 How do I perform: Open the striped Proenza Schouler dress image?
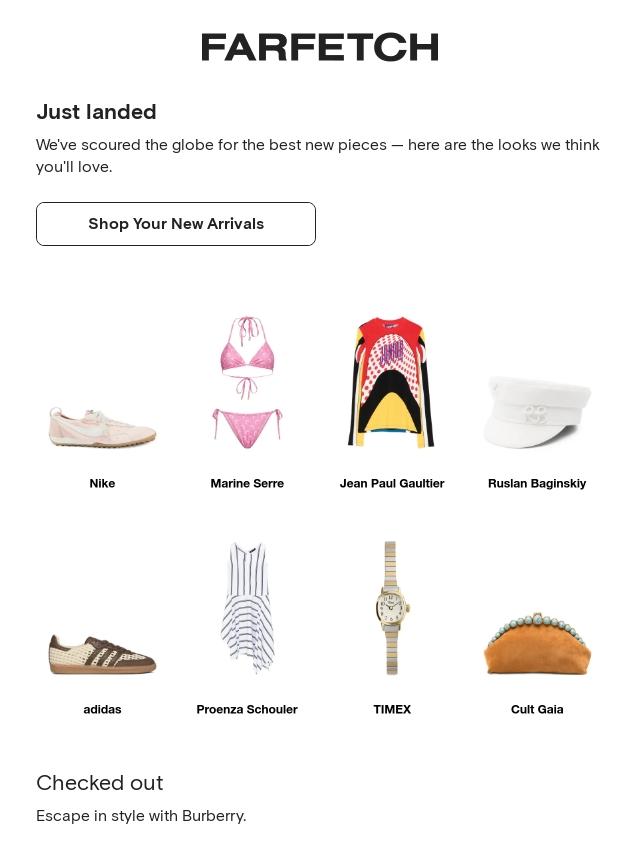pyautogui.click(x=247, y=607)
